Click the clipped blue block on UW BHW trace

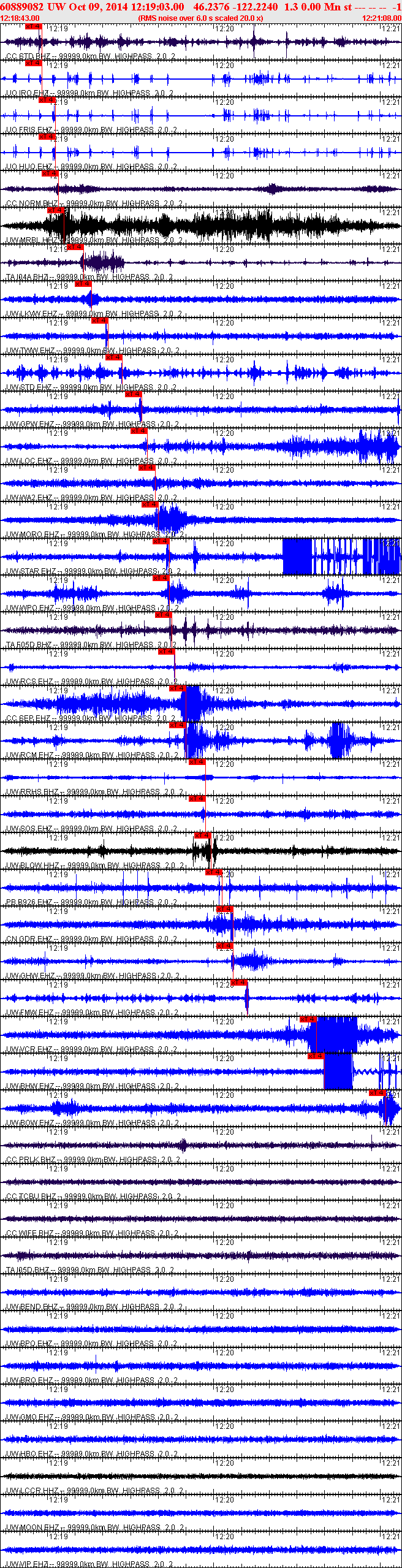pyautogui.click(x=338, y=1071)
